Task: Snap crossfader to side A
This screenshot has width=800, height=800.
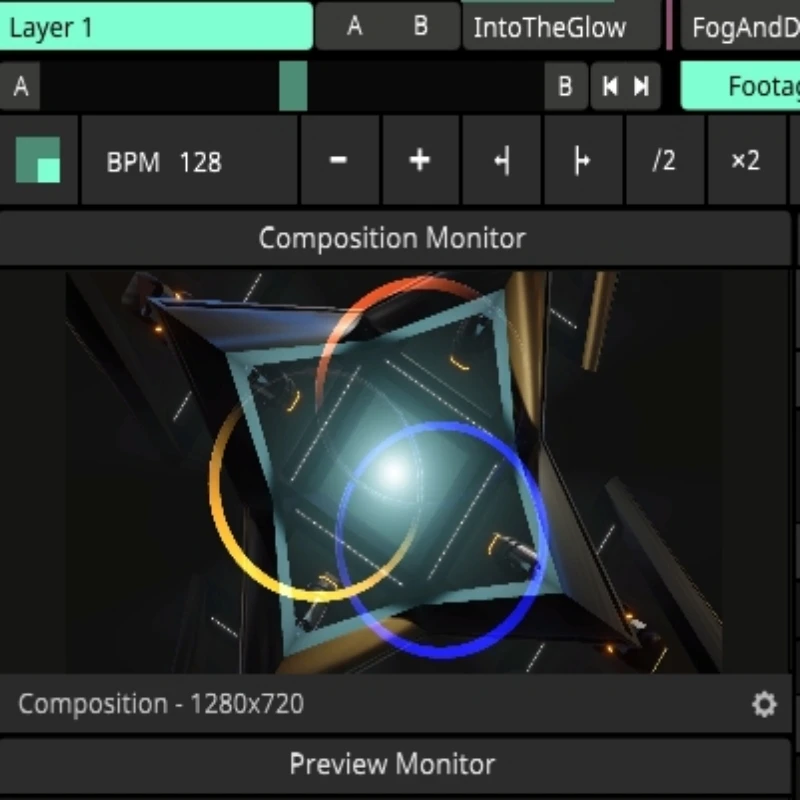Action: [x=20, y=86]
